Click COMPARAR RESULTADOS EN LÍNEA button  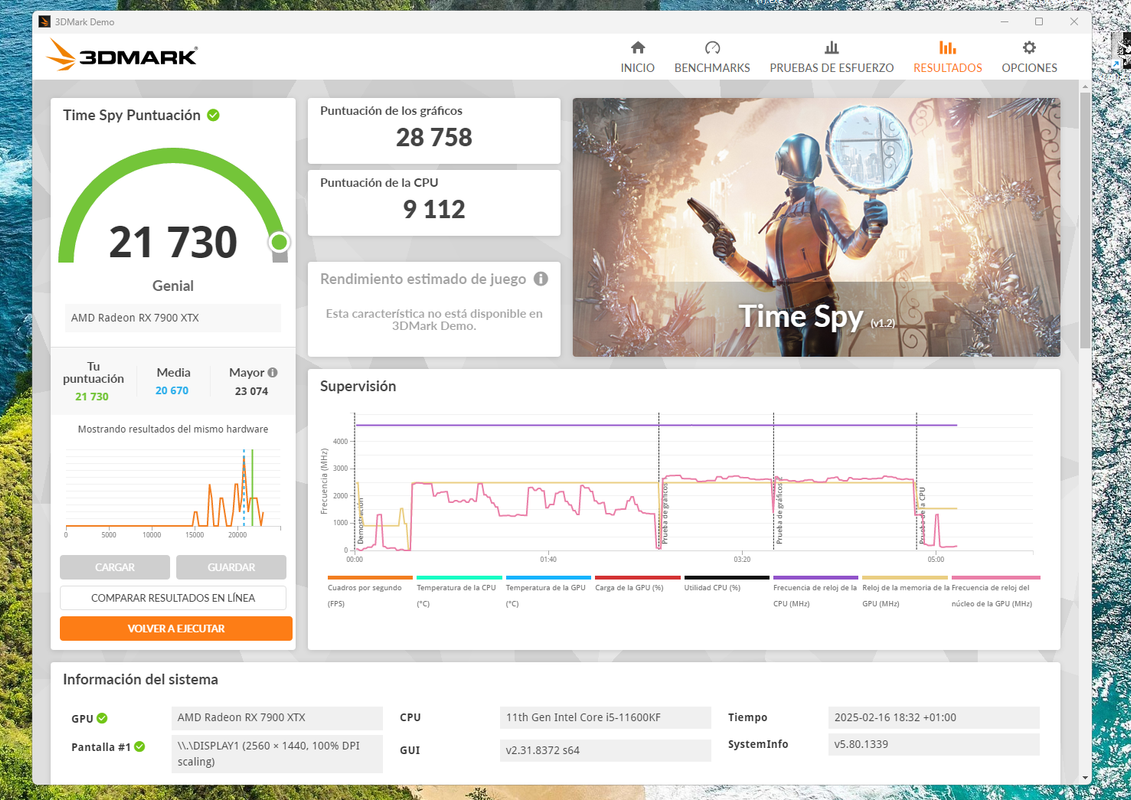[173, 597]
